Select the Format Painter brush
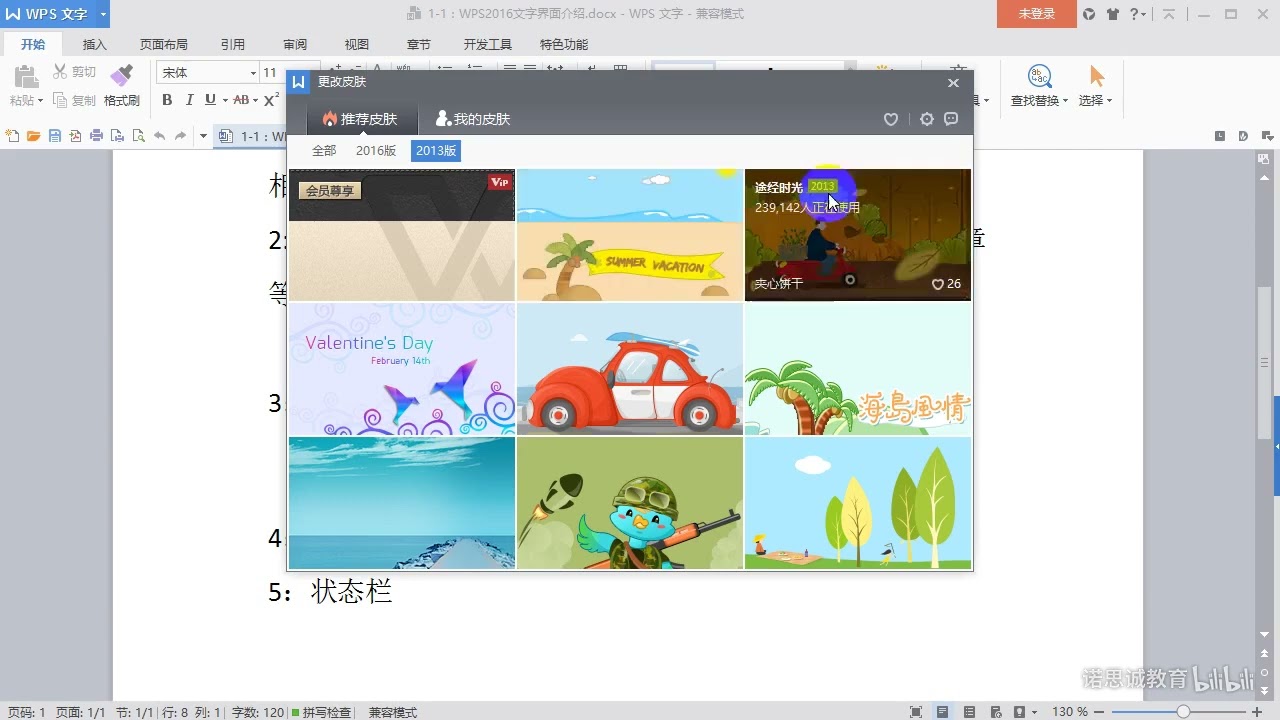1280x720 pixels. tap(121, 76)
